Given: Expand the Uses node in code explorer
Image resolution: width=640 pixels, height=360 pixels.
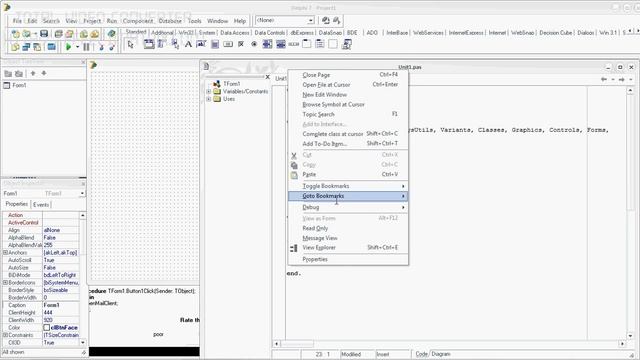Looking at the screenshot, I should pos(209,99).
